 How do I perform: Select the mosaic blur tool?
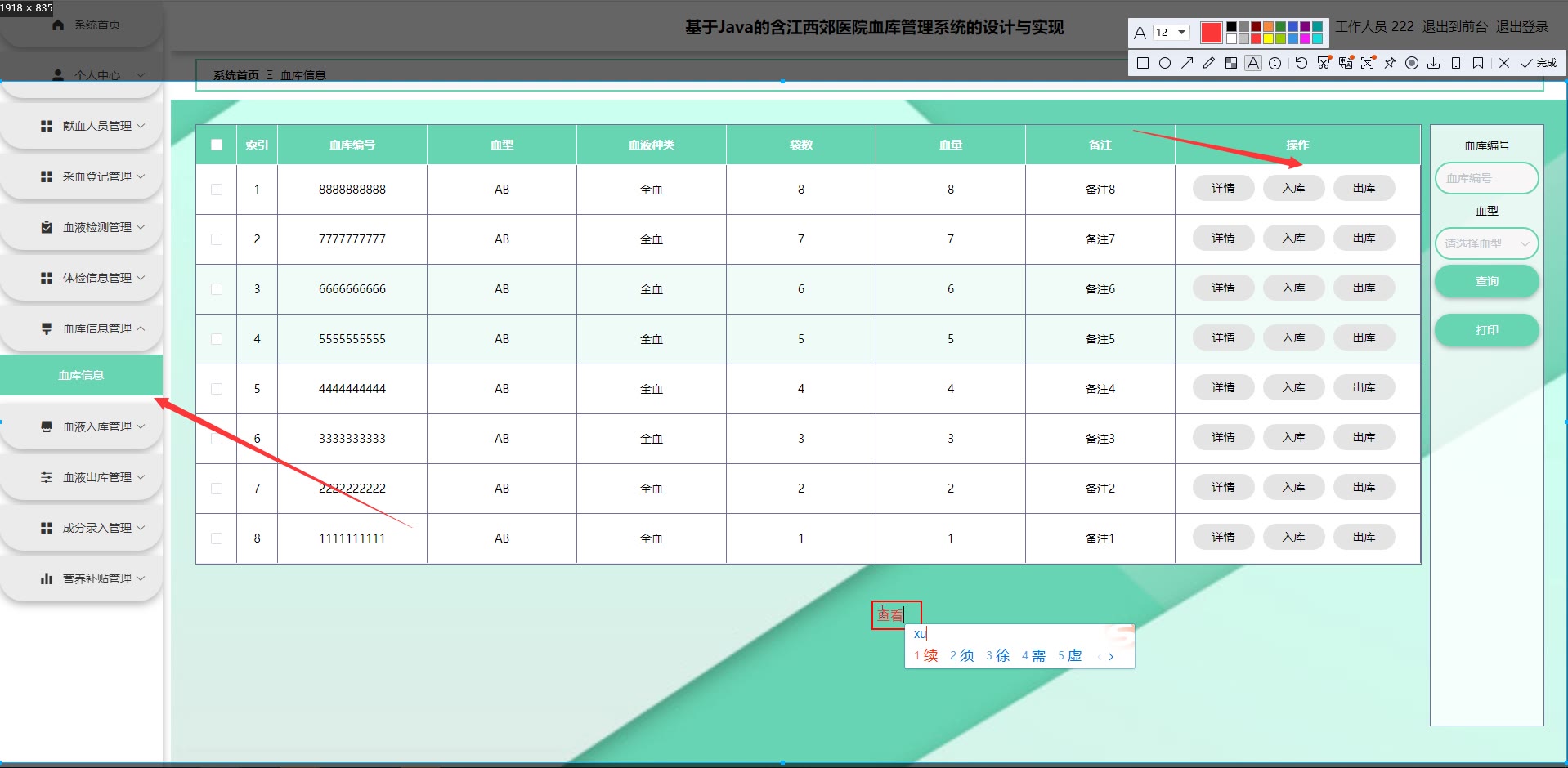[1231, 63]
